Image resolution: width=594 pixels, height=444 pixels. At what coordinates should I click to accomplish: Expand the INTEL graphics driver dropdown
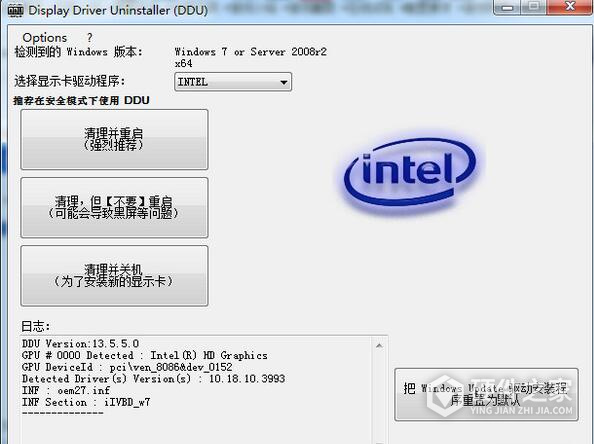point(233,82)
